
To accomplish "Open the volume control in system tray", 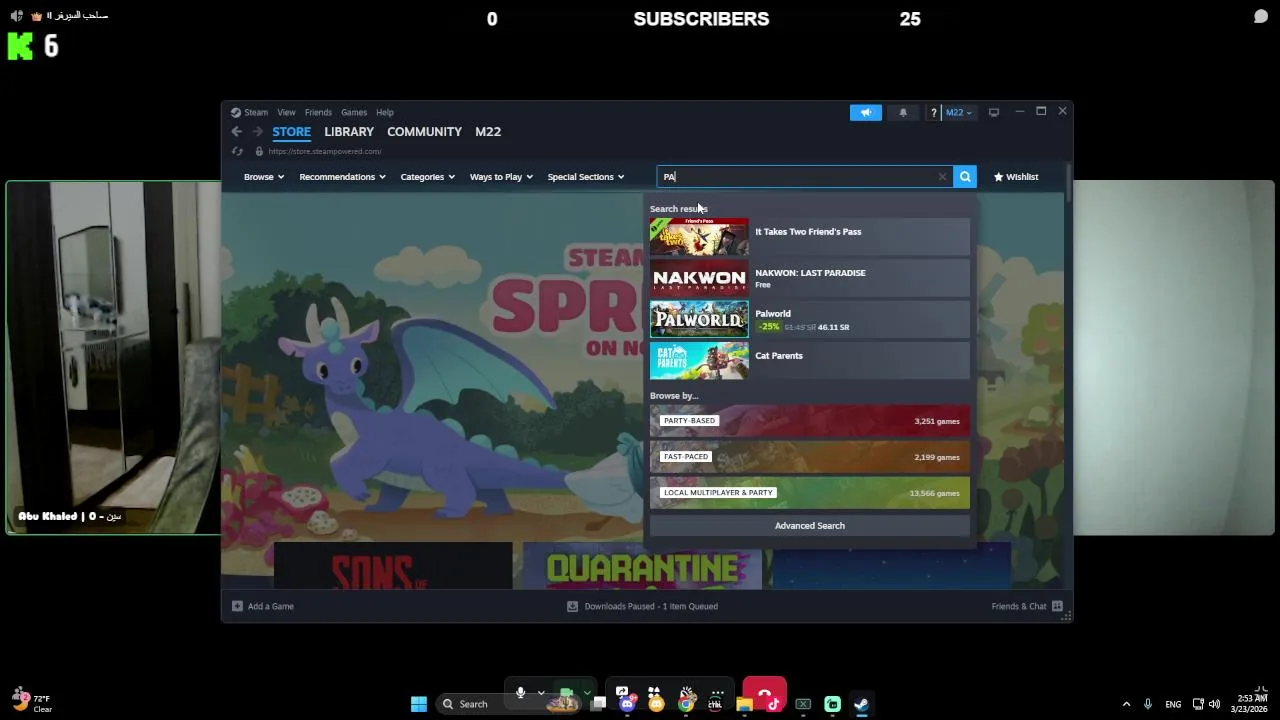I will coord(1214,704).
